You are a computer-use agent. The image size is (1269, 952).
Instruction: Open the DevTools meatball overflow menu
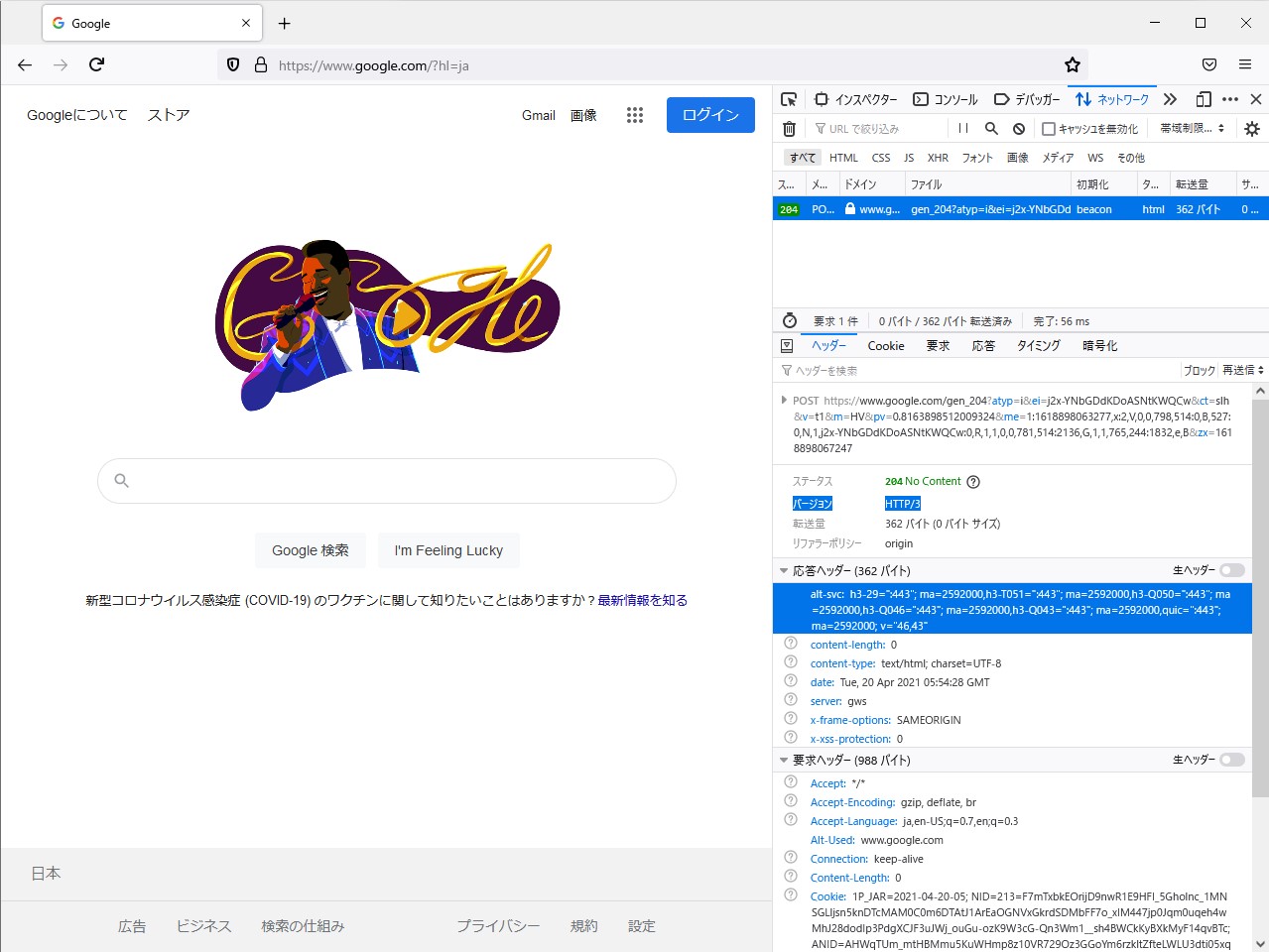pos(1230,98)
